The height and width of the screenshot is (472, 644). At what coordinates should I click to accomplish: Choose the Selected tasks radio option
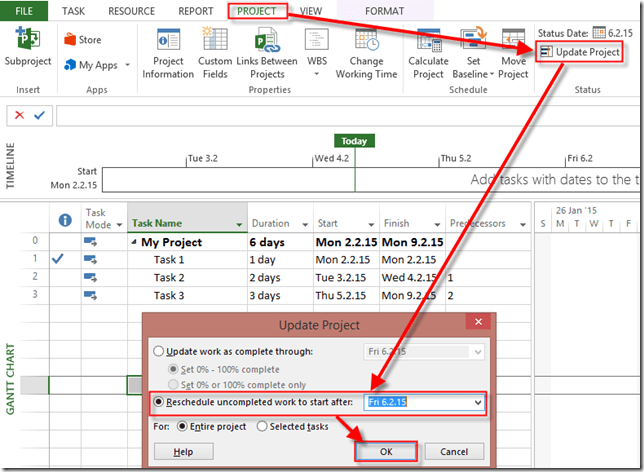point(263,426)
